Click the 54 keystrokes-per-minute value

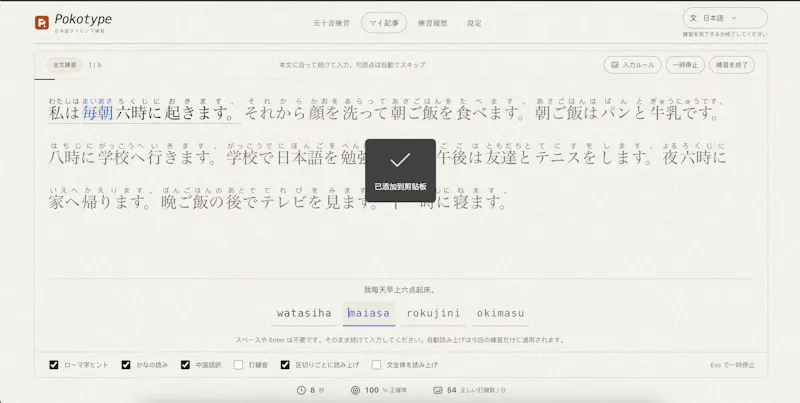click(452, 390)
